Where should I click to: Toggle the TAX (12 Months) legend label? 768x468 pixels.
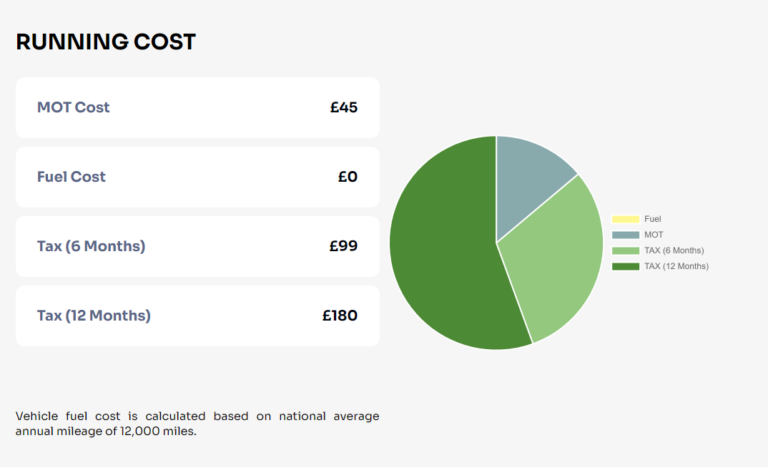676,266
